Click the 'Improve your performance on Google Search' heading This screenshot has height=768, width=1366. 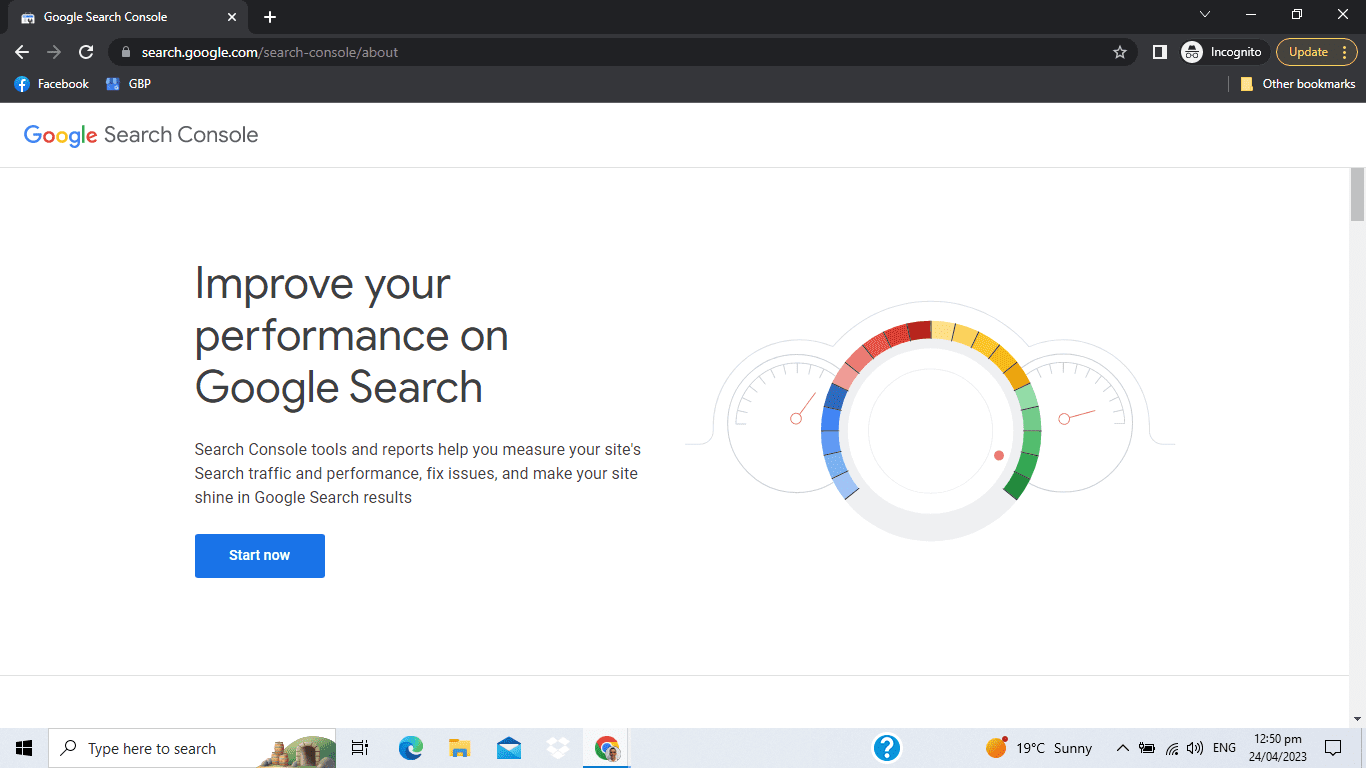(x=352, y=336)
